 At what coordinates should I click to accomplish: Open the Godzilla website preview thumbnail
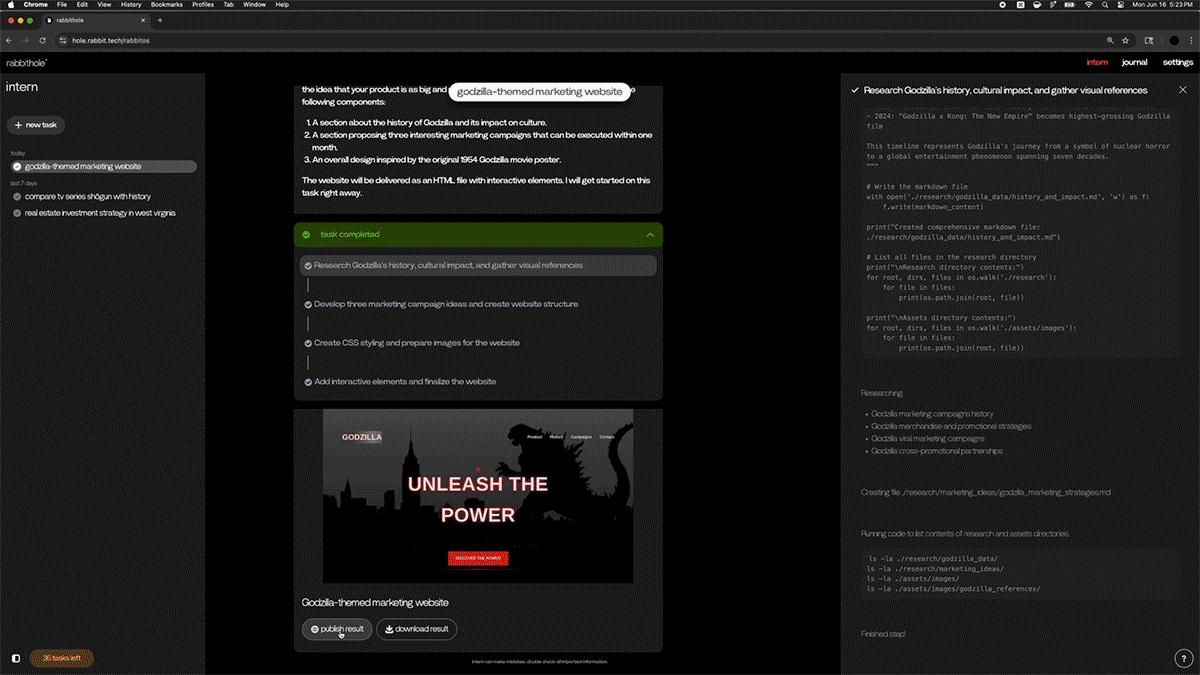point(478,496)
